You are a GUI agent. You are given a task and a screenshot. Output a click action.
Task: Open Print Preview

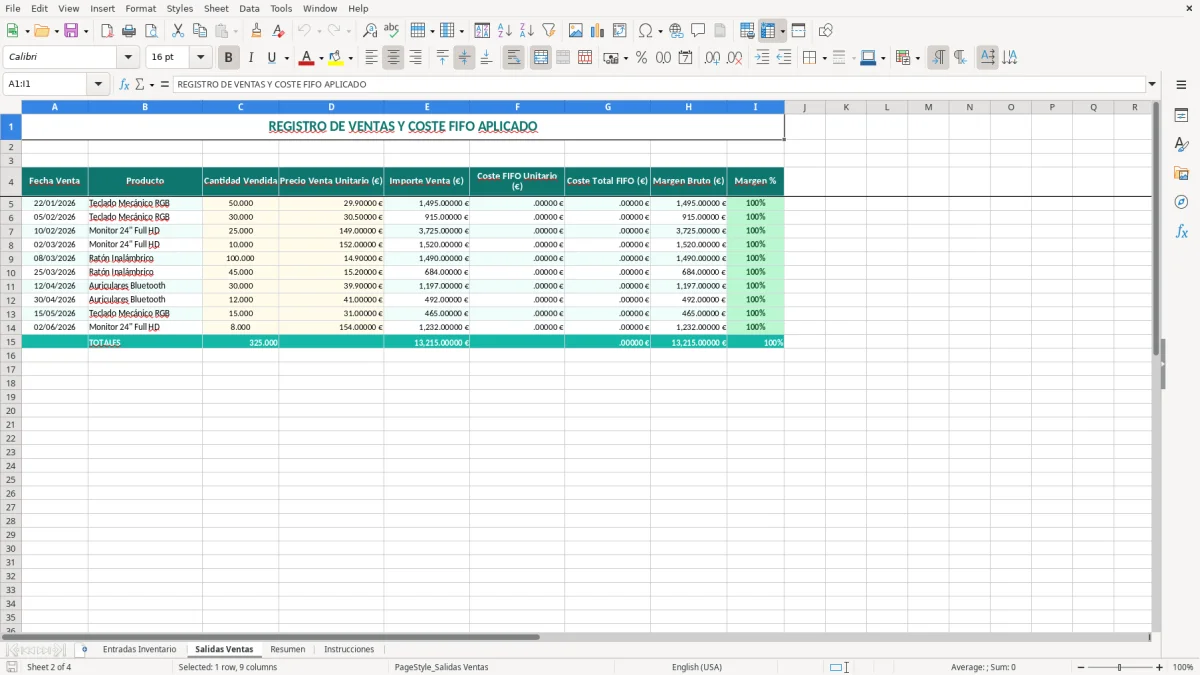click(151, 31)
